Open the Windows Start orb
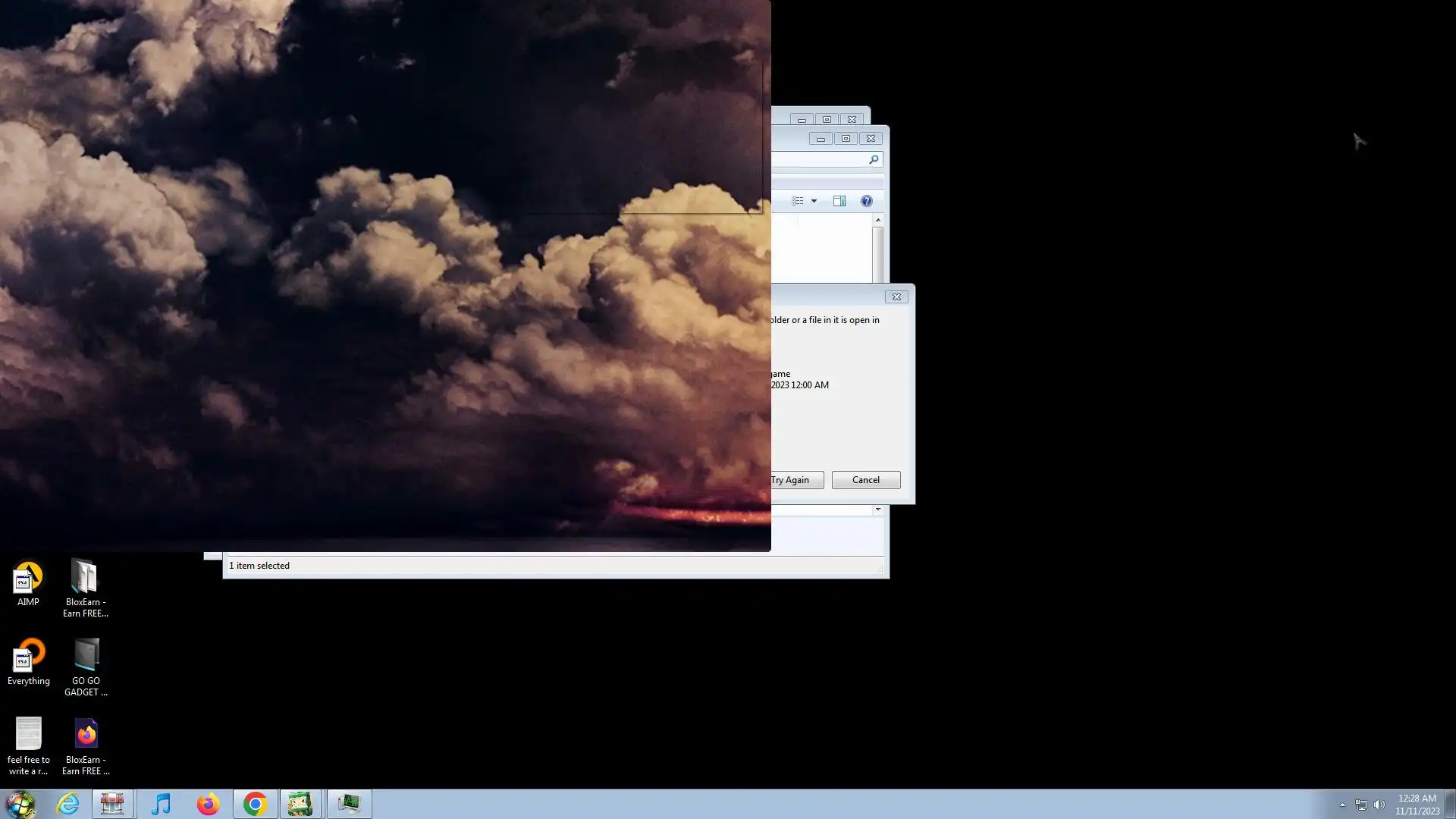Screen dimensions: 1456x819 click(x=20, y=804)
